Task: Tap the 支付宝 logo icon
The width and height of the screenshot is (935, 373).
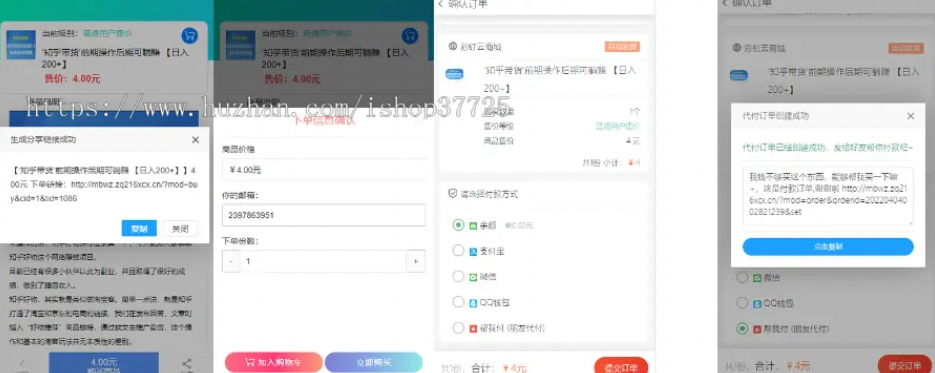Action: (473, 251)
